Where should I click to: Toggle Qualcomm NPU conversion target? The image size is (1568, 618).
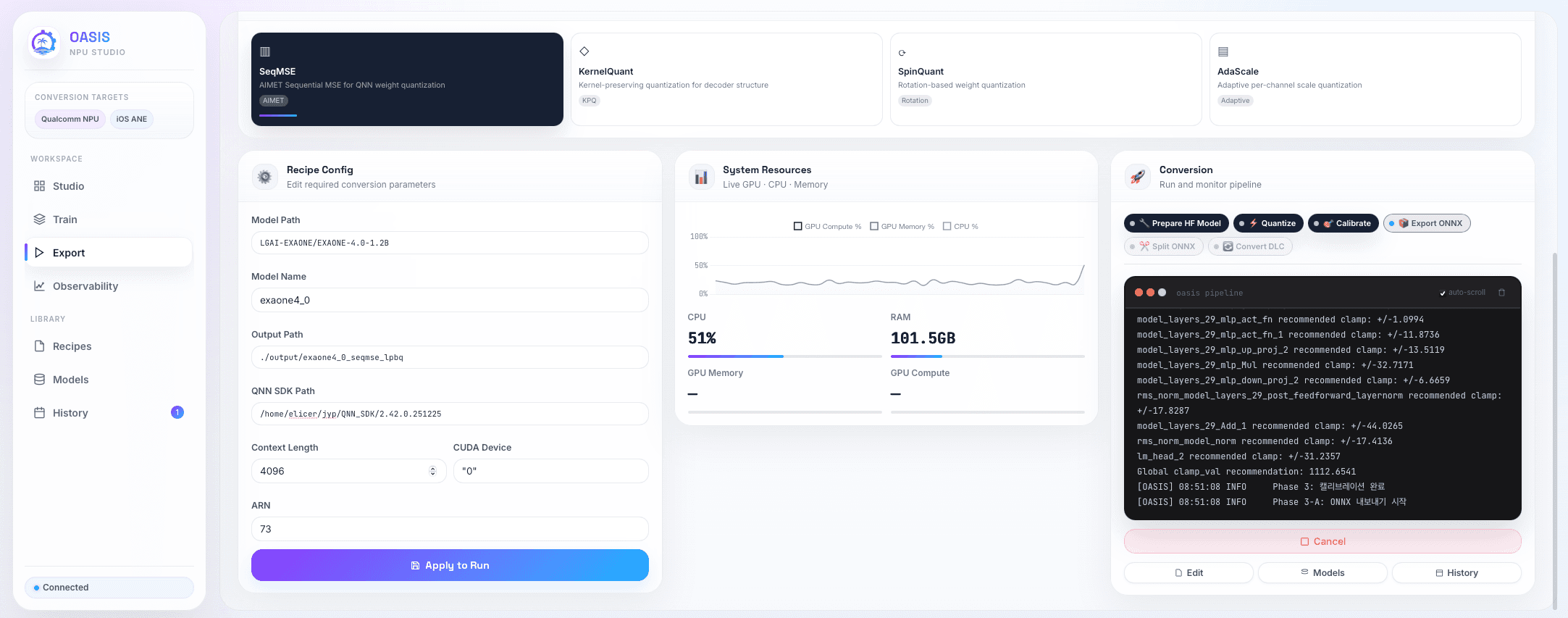(x=70, y=120)
